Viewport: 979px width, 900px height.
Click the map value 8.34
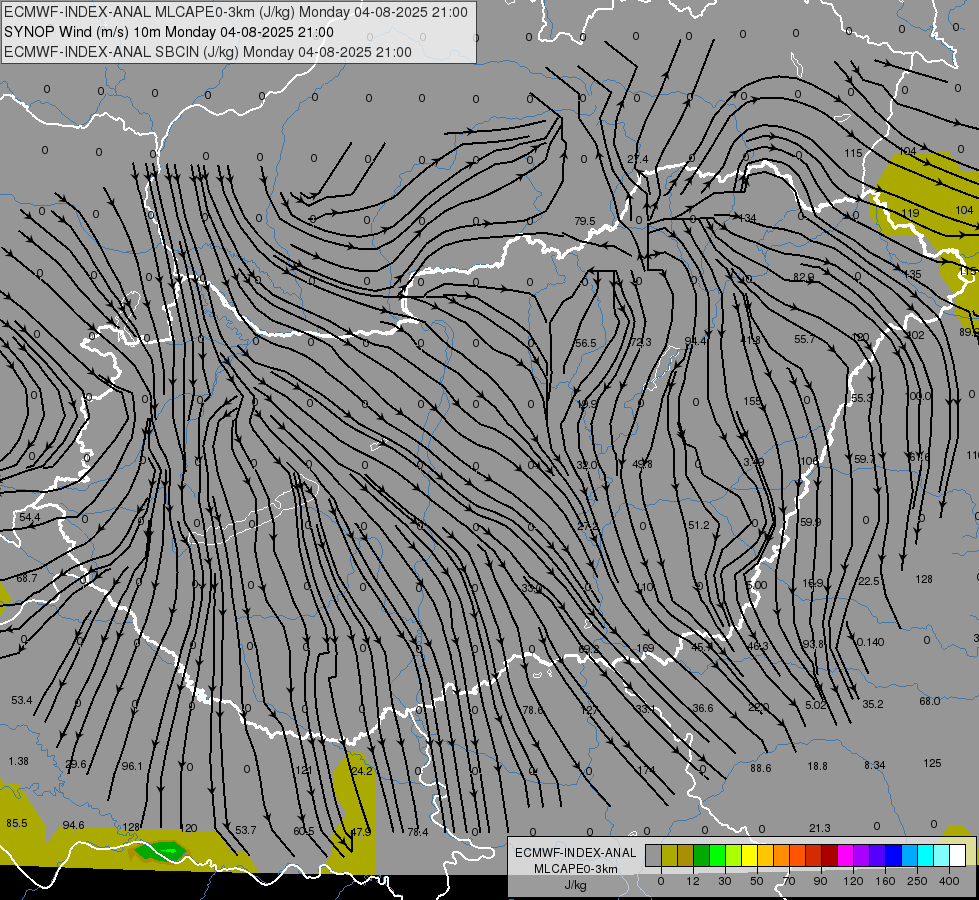pos(875,764)
